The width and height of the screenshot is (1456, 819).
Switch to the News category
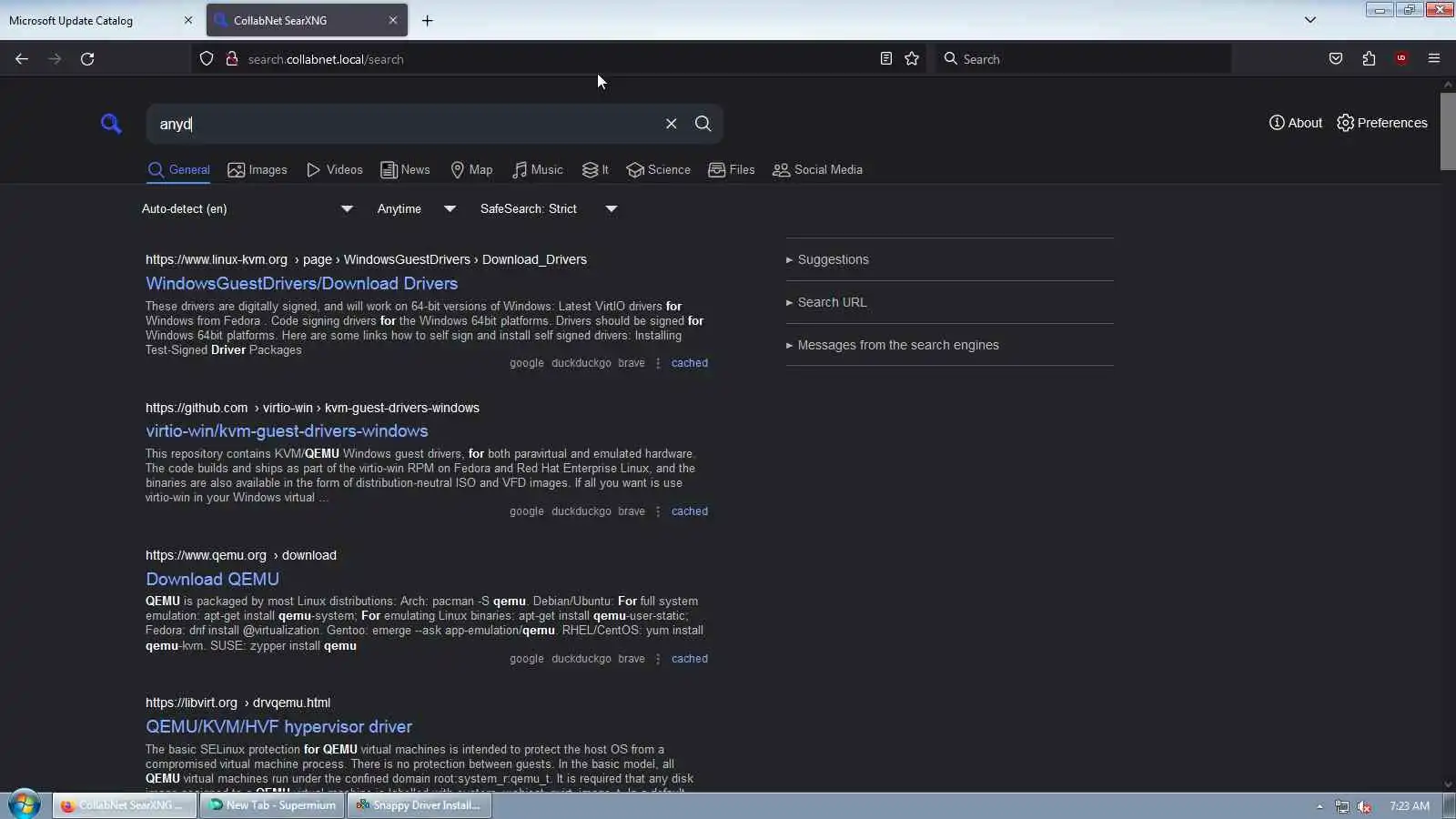tap(405, 170)
